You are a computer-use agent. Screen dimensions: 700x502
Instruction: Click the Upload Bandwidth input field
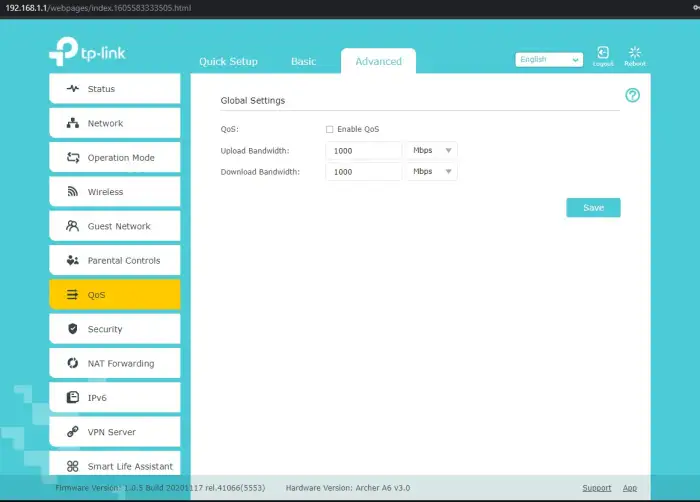tap(363, 151)
